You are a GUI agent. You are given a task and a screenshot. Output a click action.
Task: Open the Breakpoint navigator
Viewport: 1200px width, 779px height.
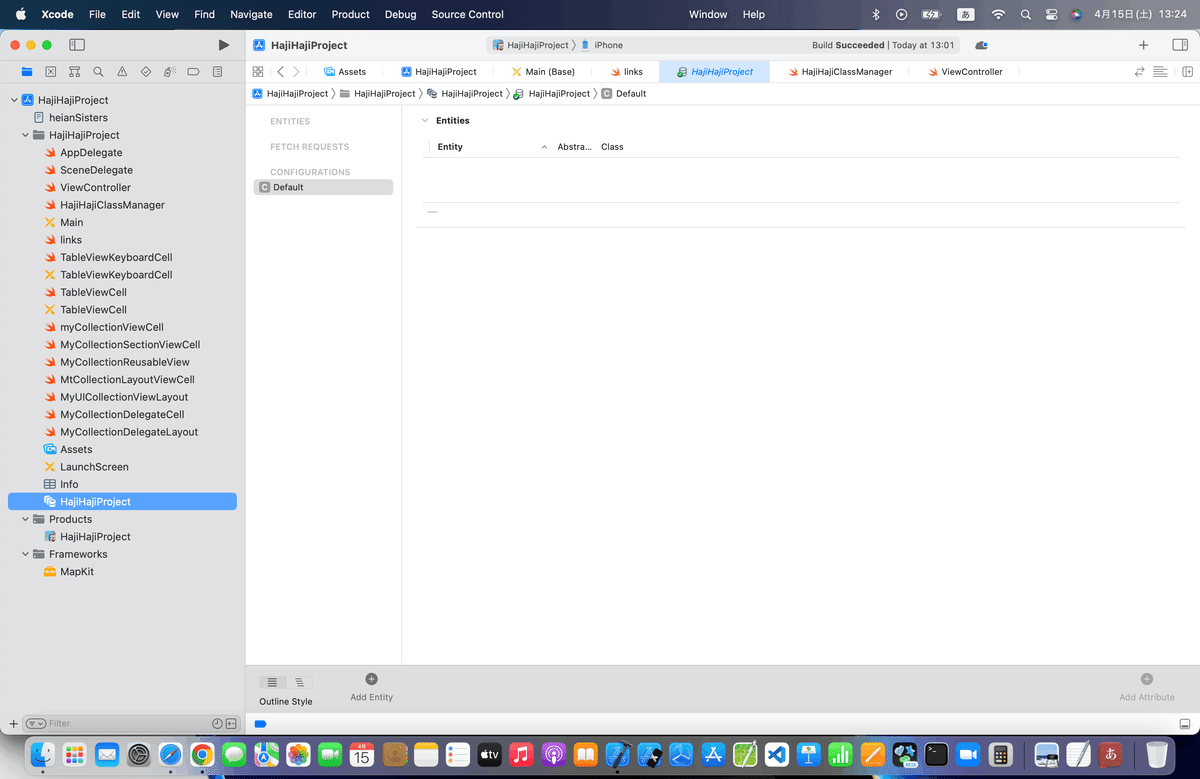point(193,72)
